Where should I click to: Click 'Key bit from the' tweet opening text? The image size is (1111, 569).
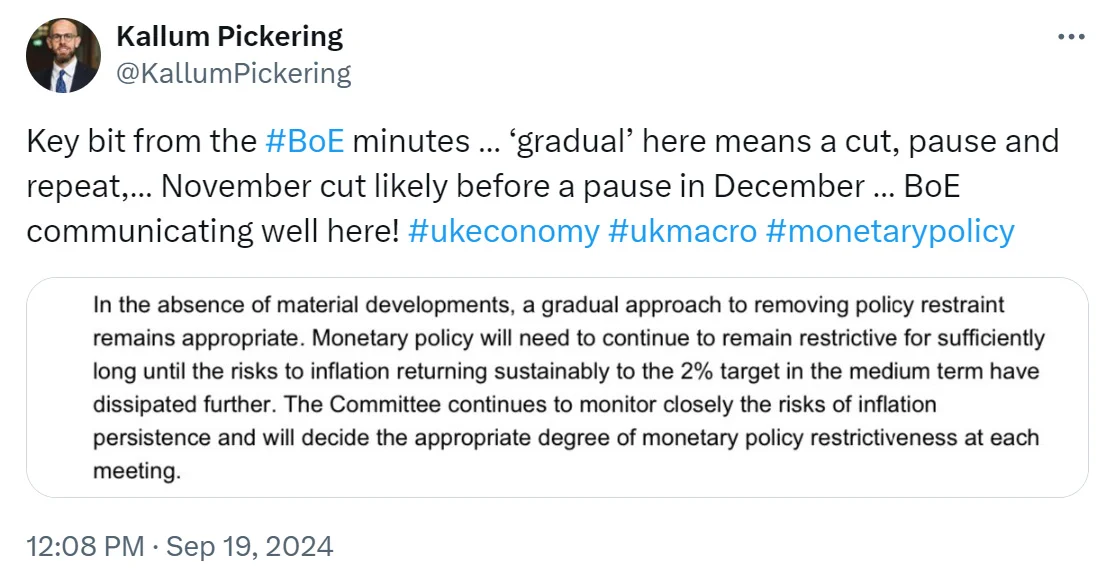coord(141,141)
